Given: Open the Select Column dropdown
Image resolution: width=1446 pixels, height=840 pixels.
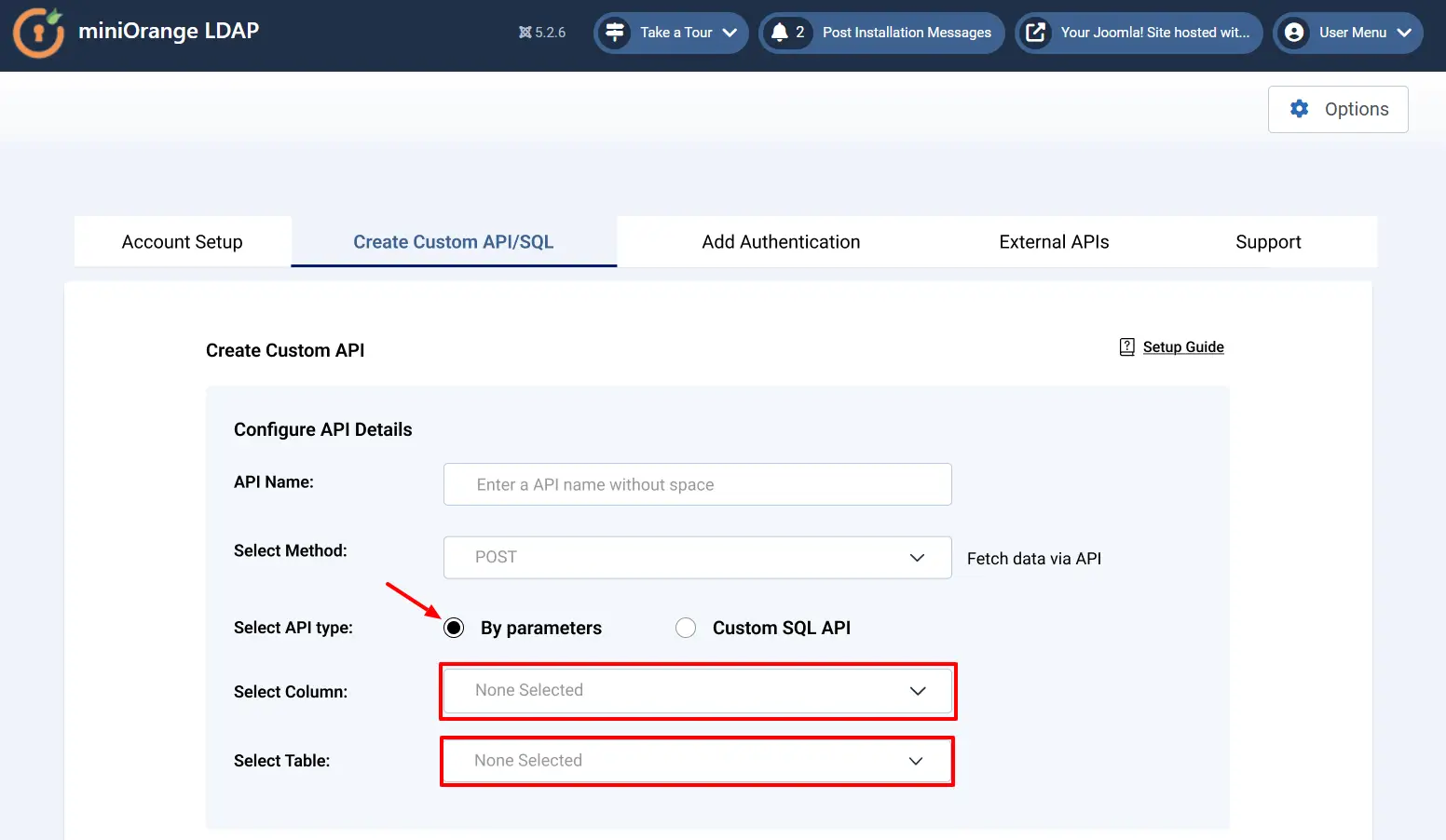Looking at the screenshot, I should coord(697,691).
